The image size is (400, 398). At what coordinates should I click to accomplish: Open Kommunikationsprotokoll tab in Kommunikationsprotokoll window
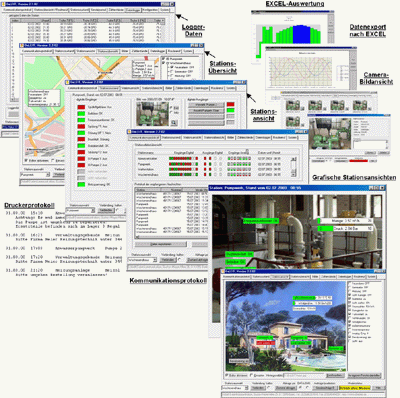(144, 137)
